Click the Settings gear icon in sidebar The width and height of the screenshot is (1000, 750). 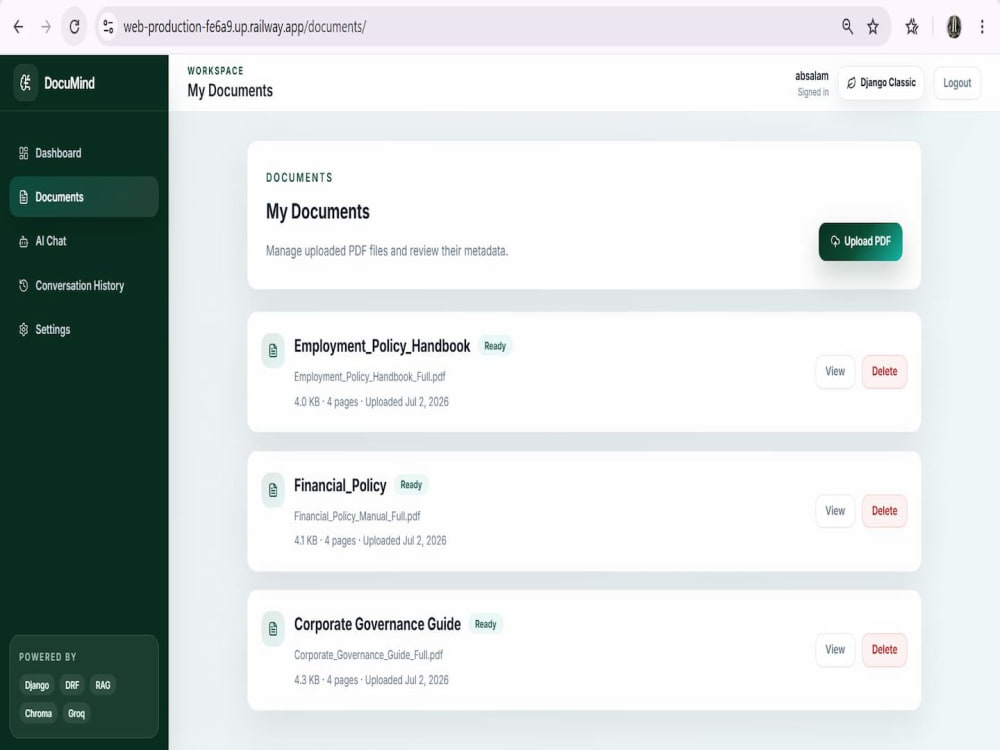pyautogui.click(x=24, y=330)
